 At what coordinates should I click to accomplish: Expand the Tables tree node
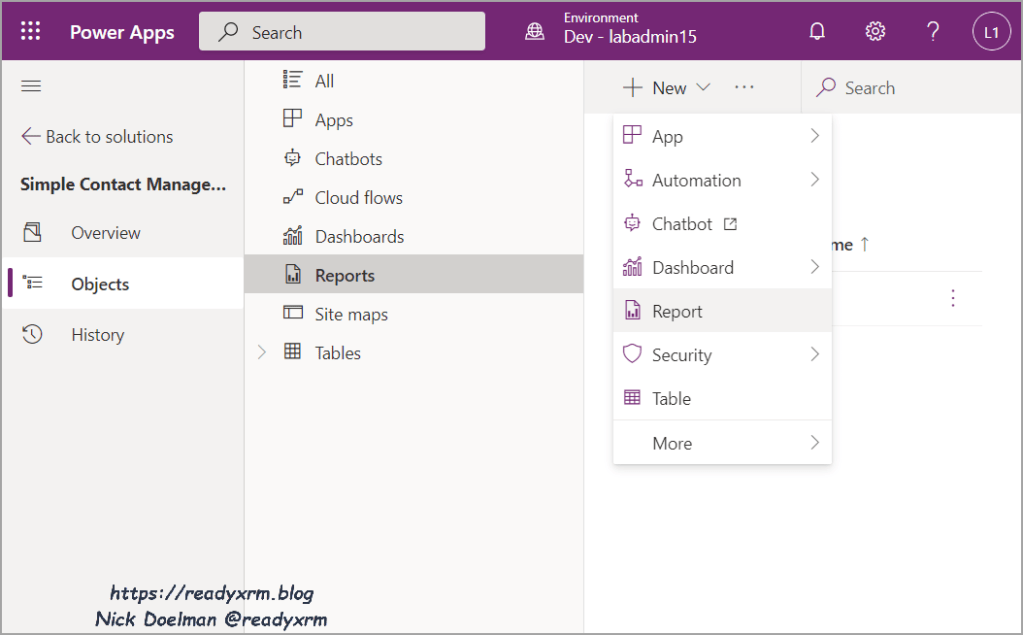(x=262, y=353)
